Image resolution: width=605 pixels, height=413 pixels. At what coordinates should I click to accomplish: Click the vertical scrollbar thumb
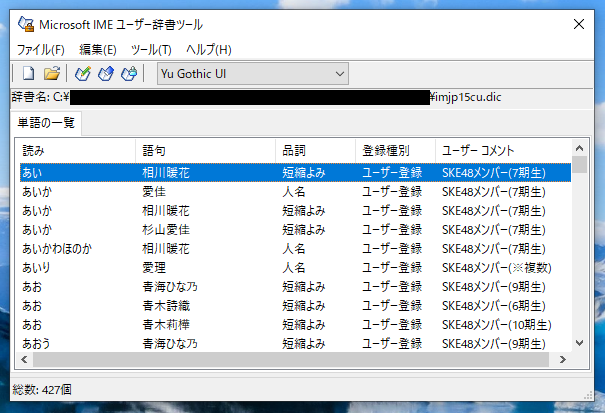pos(580,164)
